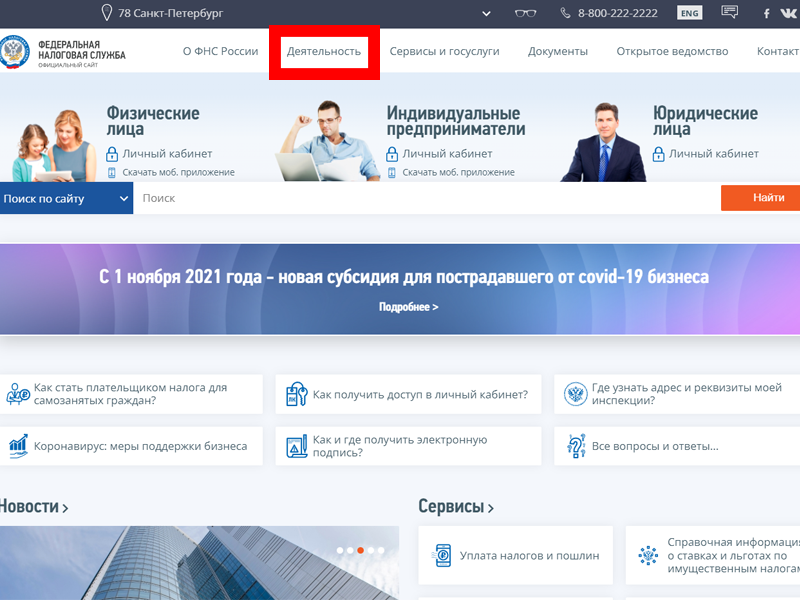Image resolution: width=800 pixels, height=600 pixels.
Task: Click the self-employed tax icon
Action: pos(18,394)
